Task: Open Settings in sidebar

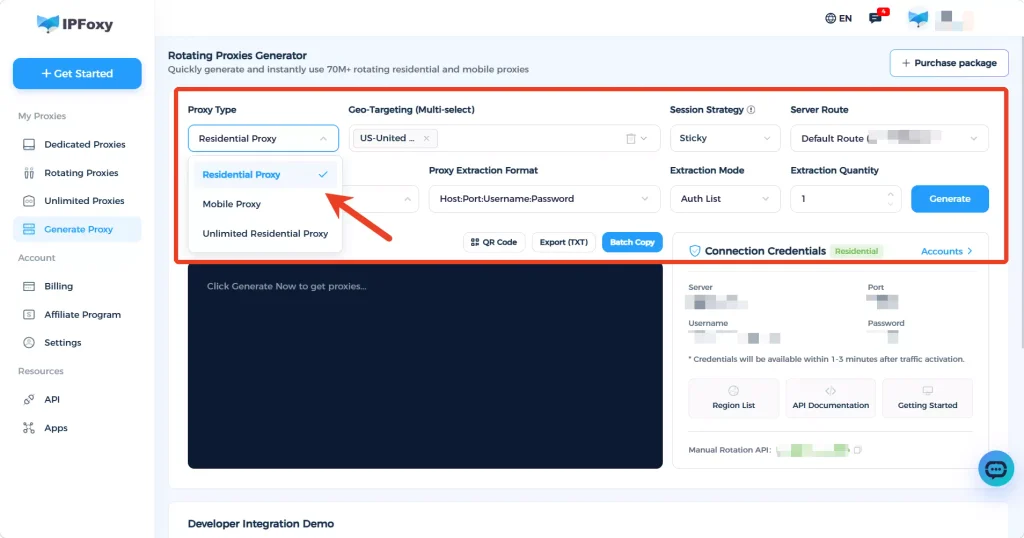Action: click(x=77, y=343)
